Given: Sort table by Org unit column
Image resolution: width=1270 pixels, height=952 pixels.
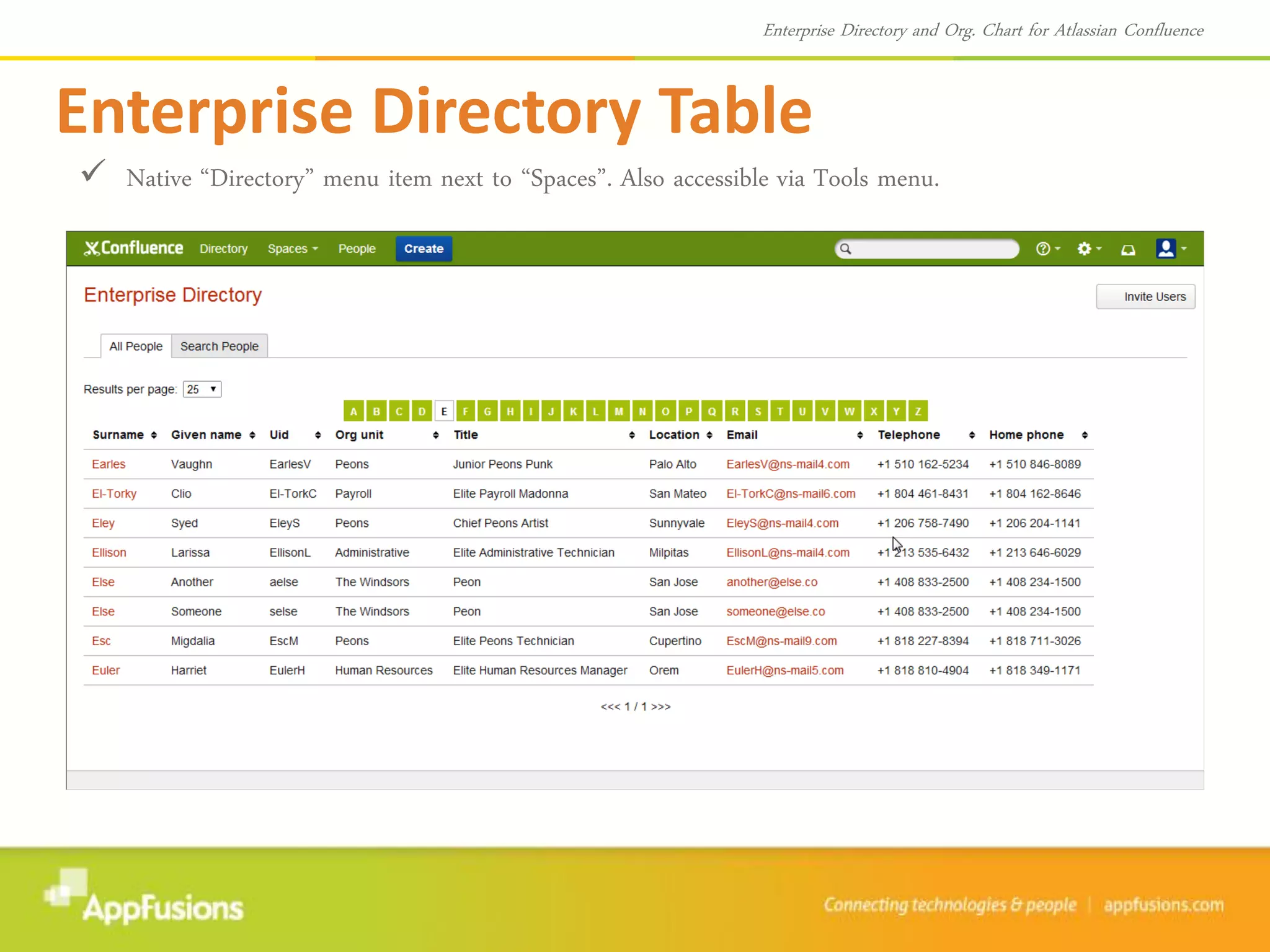Looking at the screenshot, I should pyautogui.click(x=387, y=435).
